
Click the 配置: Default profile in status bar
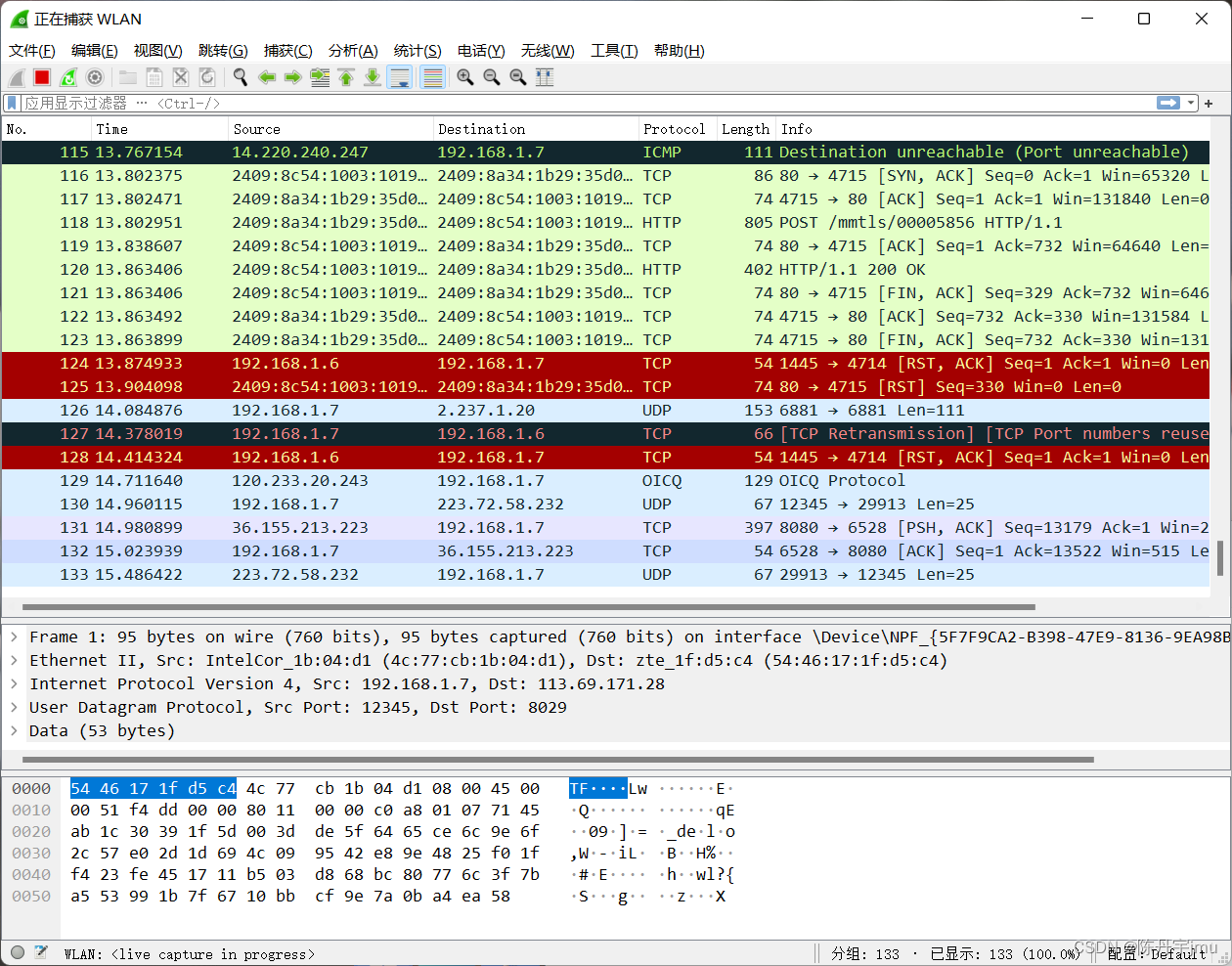coord(1157,953)
